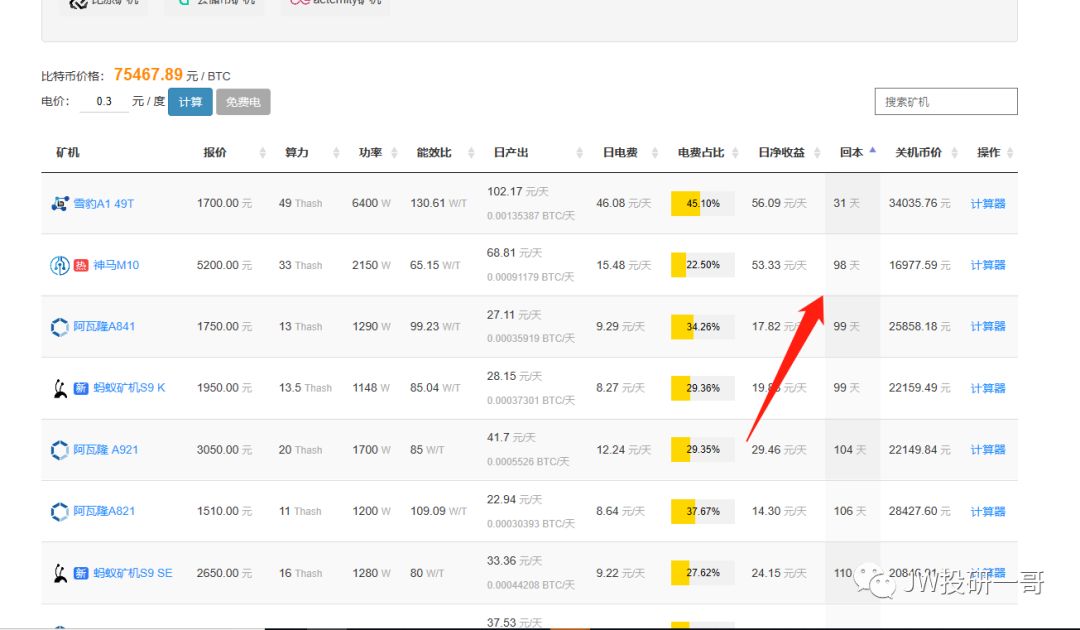Click the 104 天 payback cell
Viewport: 1080px width, 630px height.
[x=849, y=450]
